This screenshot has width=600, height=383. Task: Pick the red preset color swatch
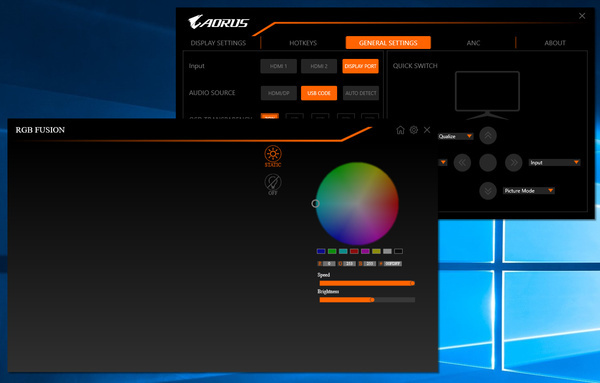tap(354, 251)
